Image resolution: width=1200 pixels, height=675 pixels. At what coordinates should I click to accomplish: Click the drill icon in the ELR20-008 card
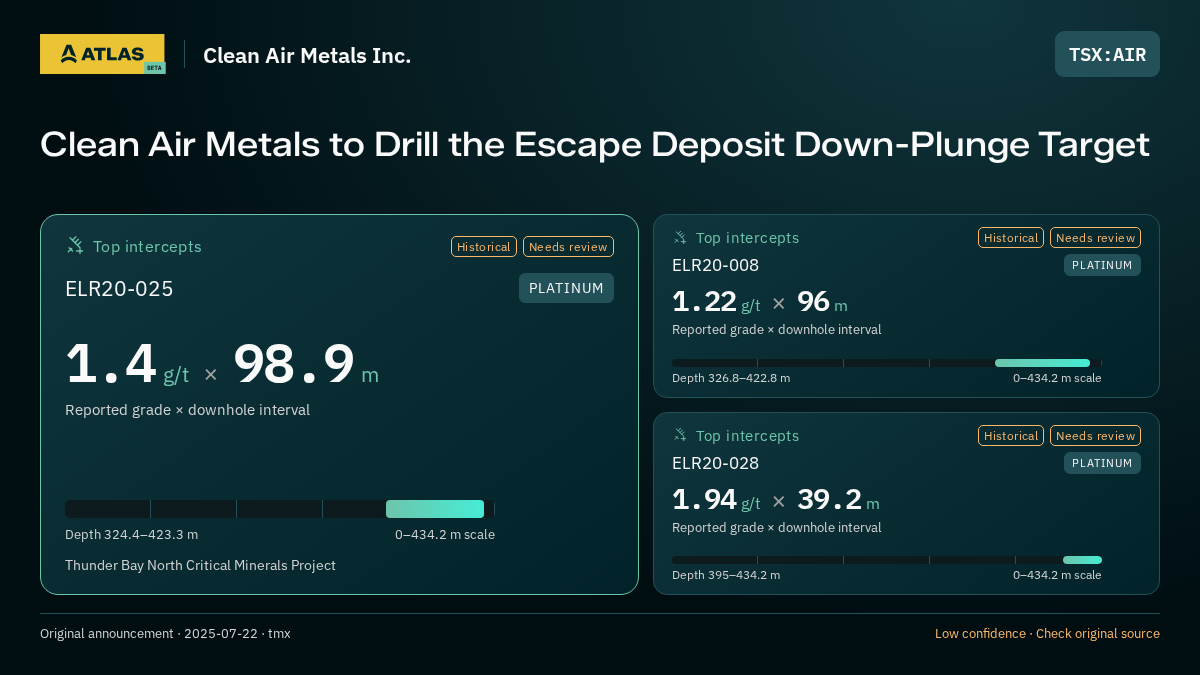[680, 237]
